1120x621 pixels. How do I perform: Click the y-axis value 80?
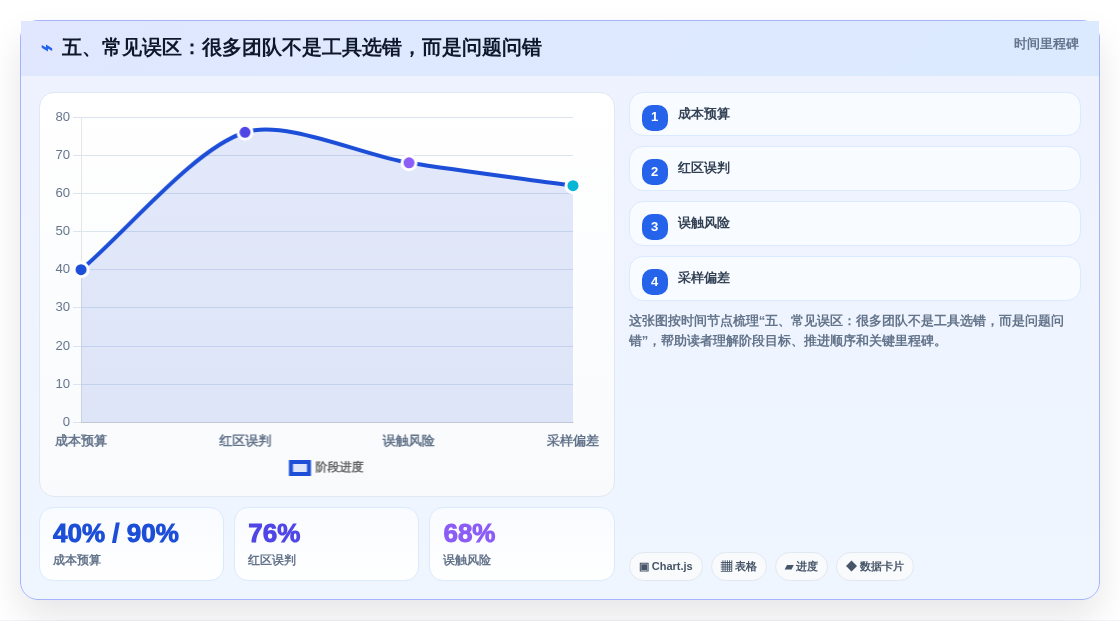coord(63,117)
